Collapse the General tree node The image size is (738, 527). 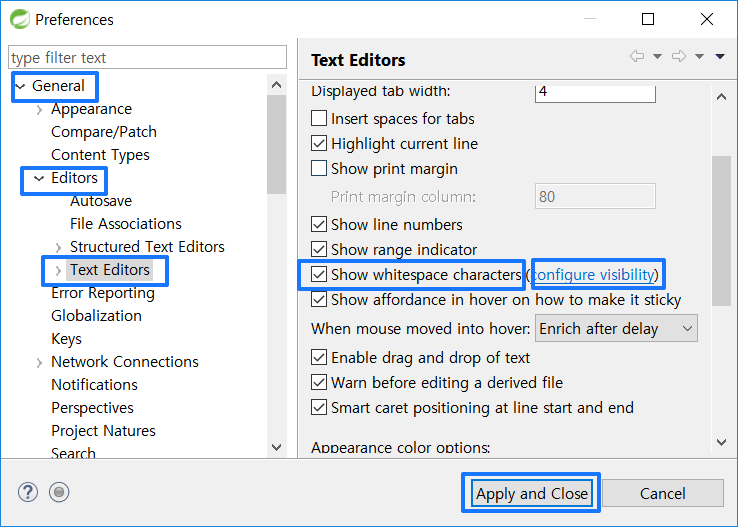click(20, 86)
